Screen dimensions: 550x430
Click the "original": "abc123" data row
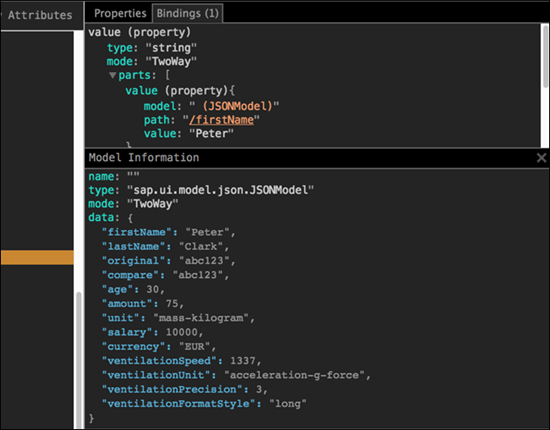168,261
